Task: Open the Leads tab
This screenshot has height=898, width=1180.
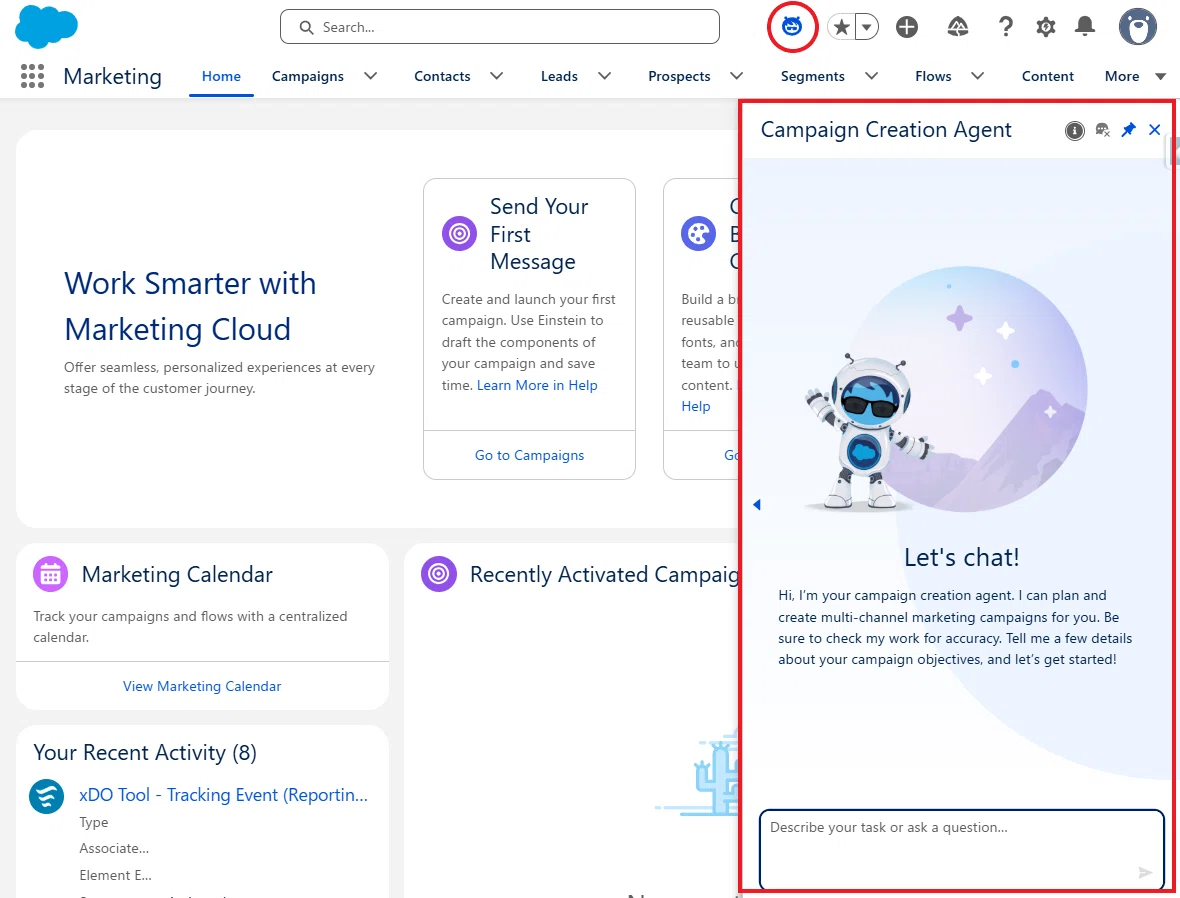Action: click(x=559, y=76)
